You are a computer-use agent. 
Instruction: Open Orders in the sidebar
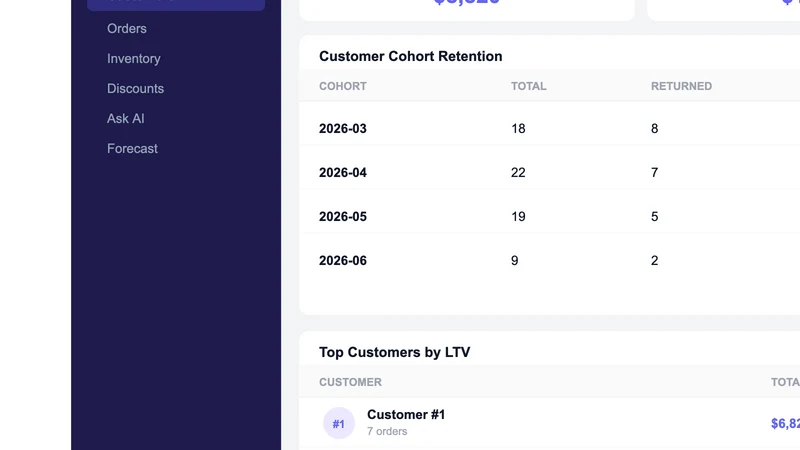tap(127, 29)
